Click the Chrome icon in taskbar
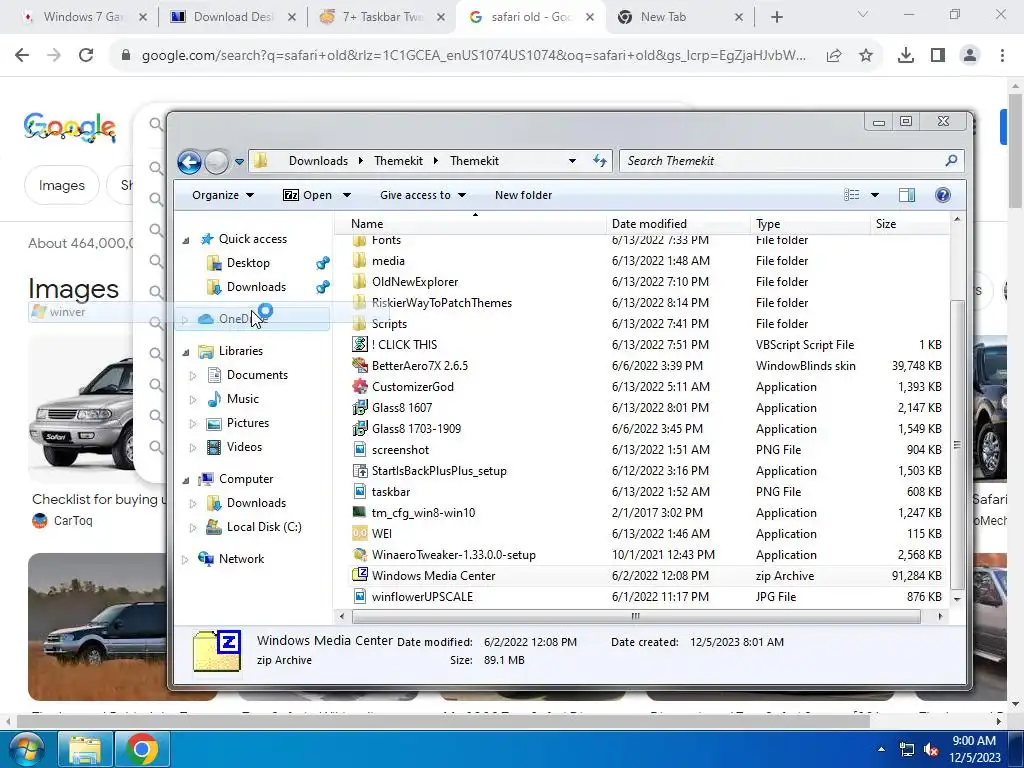Viewport: 1024px width, 768px height. point(142,749)
